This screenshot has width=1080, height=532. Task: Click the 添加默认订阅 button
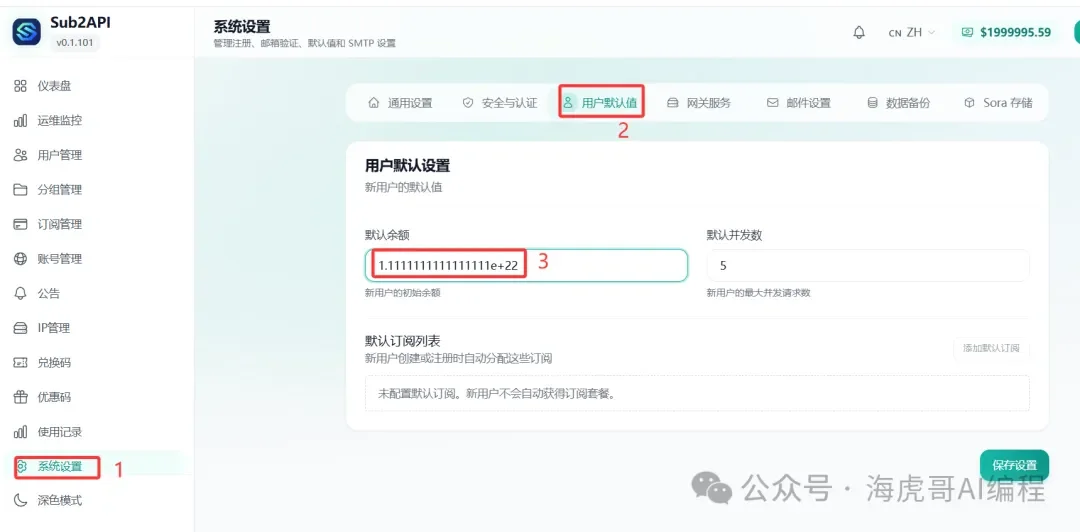click(x=991, y=348)
